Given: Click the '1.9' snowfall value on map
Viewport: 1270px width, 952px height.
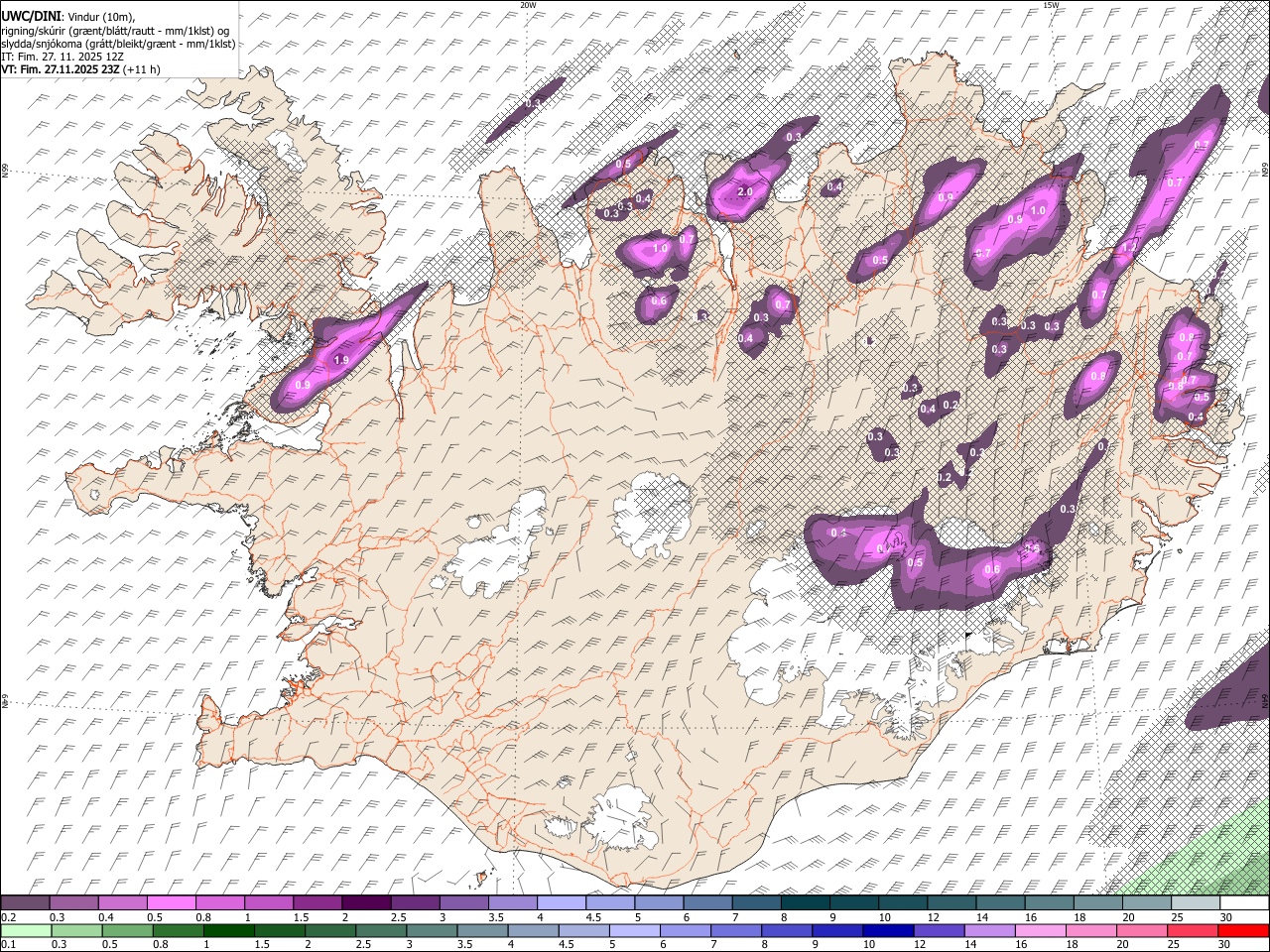Looking at the screenshot, I should [342, 360].
